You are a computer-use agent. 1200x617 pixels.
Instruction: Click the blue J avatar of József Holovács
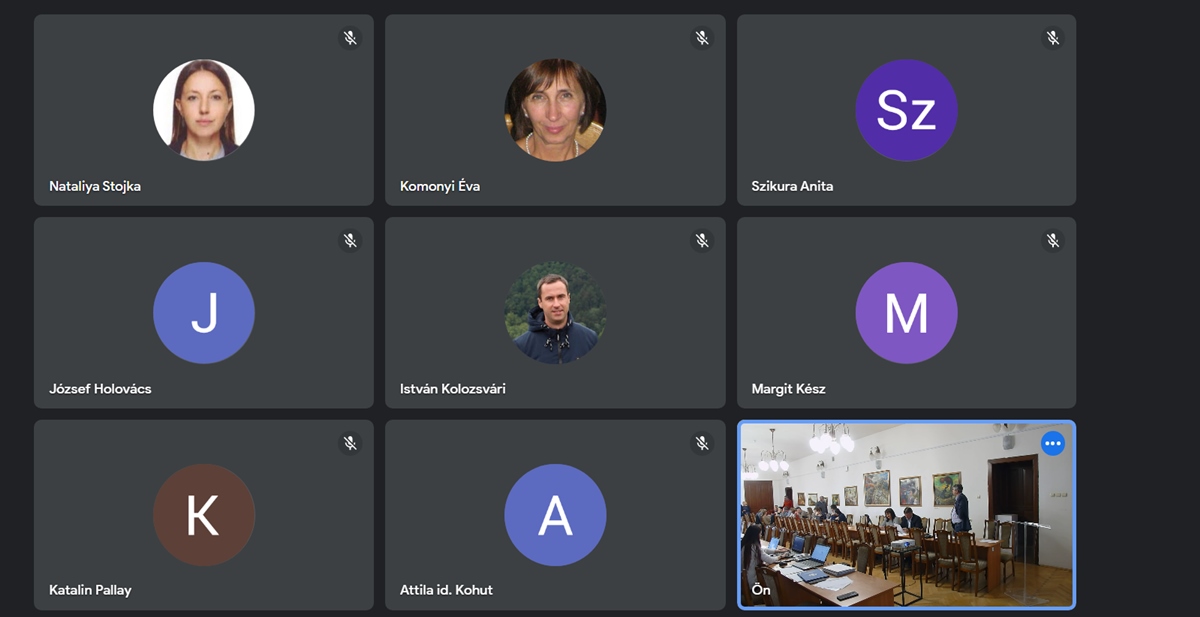click(204, 313)
